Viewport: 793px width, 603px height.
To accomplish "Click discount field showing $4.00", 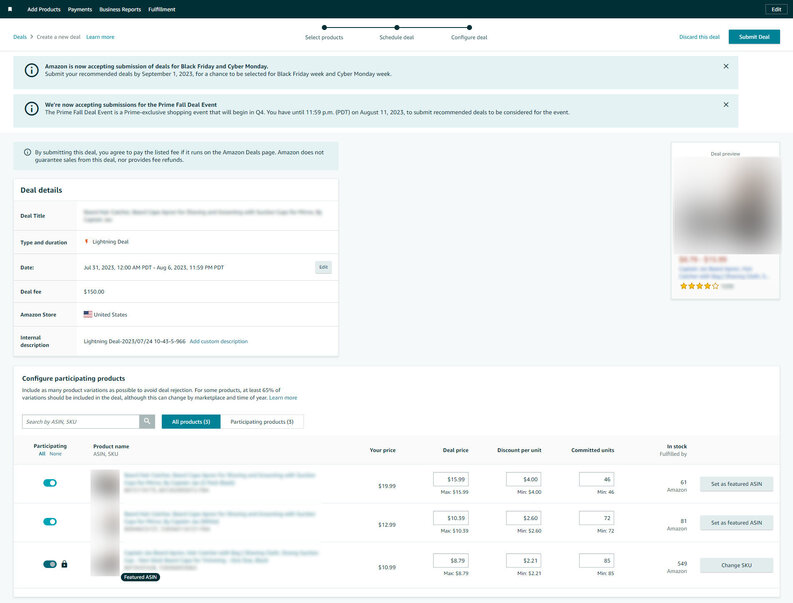I will point(523,479).
